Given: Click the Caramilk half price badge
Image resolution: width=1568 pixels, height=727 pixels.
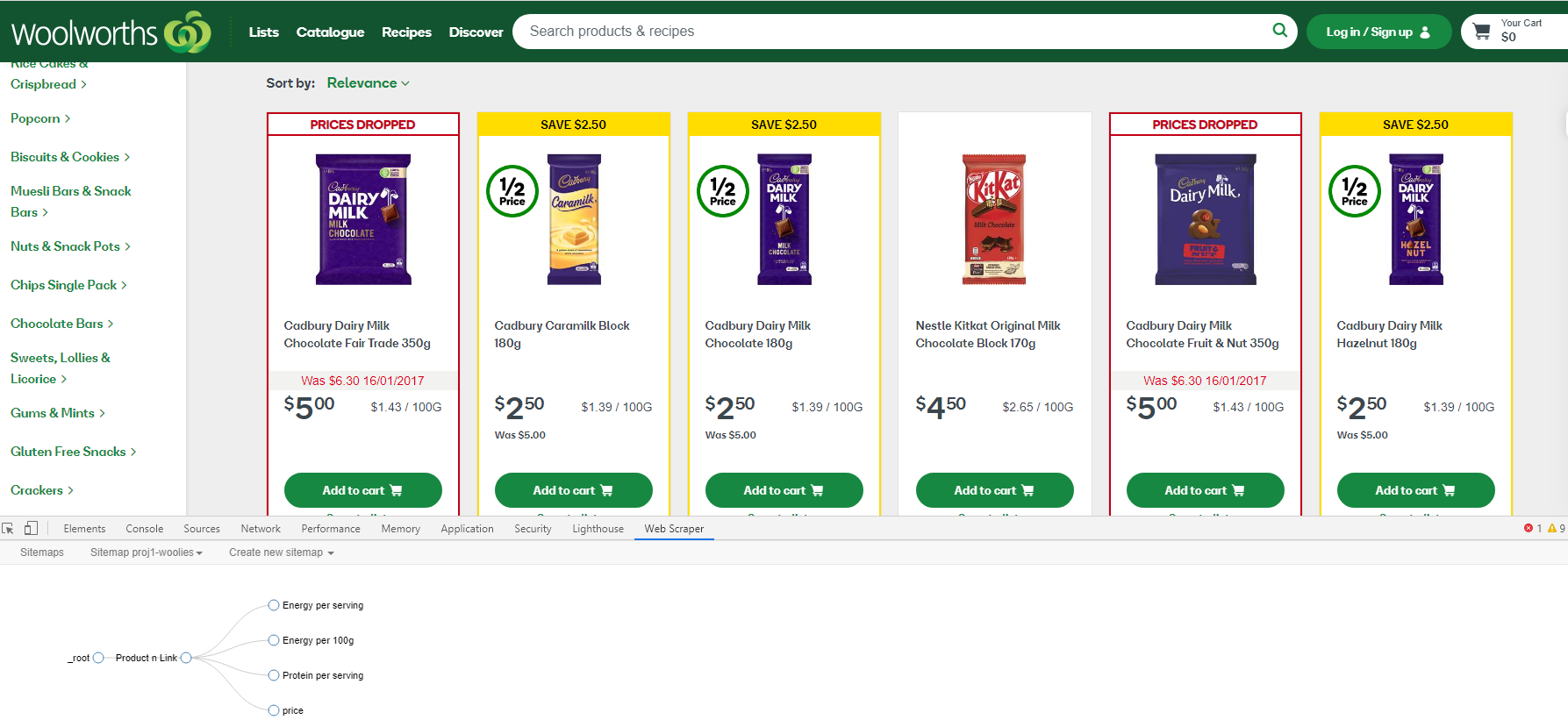Looking at the screenshot, I should [512, 191].
